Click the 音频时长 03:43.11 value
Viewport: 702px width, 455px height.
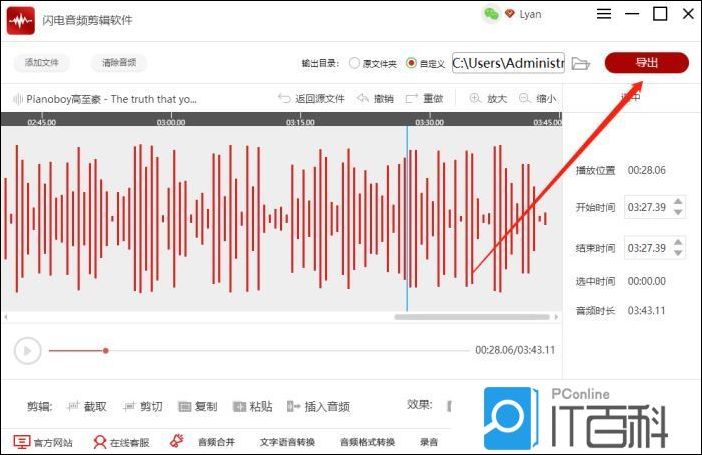click(x=646, y=310)
